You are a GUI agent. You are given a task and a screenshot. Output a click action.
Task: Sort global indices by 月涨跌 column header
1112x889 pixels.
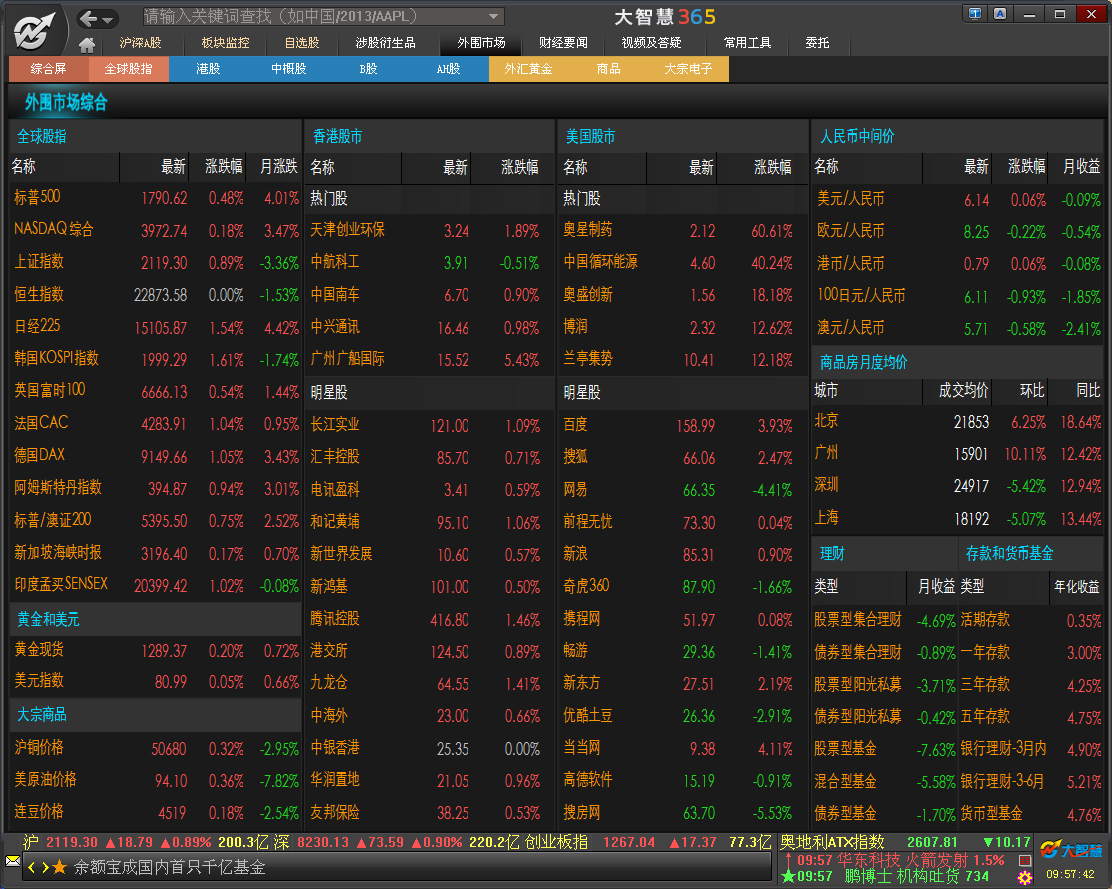278,167
